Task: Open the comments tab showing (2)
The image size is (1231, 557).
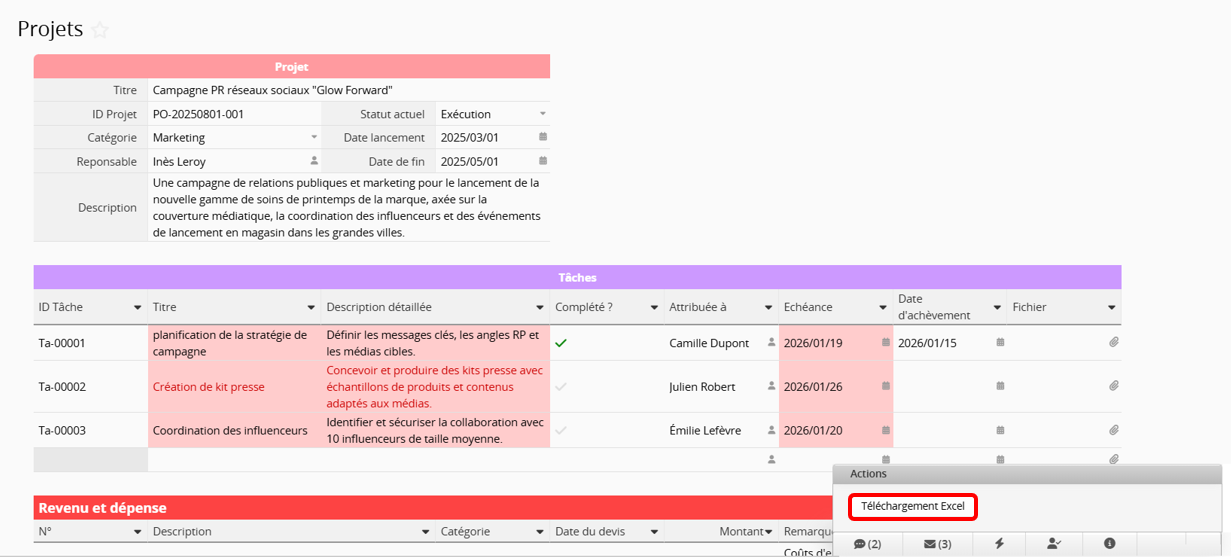Action: [x=867, y=544]
